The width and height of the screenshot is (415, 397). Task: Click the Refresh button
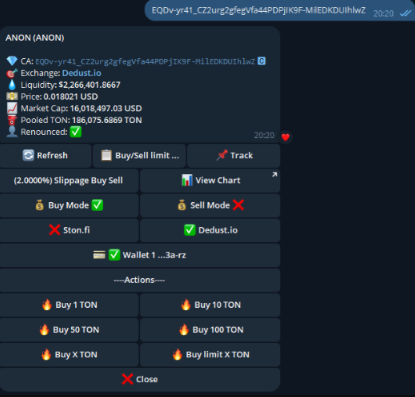tap(45, 156)
